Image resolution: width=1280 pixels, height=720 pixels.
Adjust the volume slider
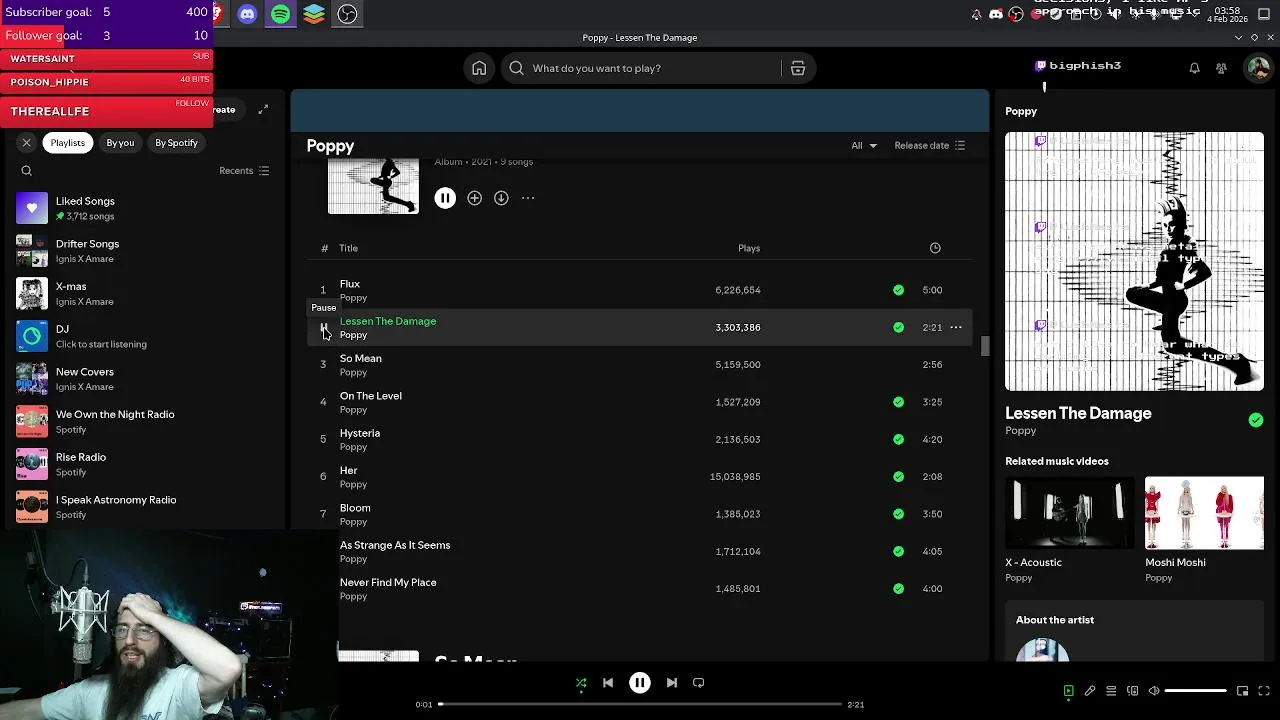click(x=1196, y=691)
